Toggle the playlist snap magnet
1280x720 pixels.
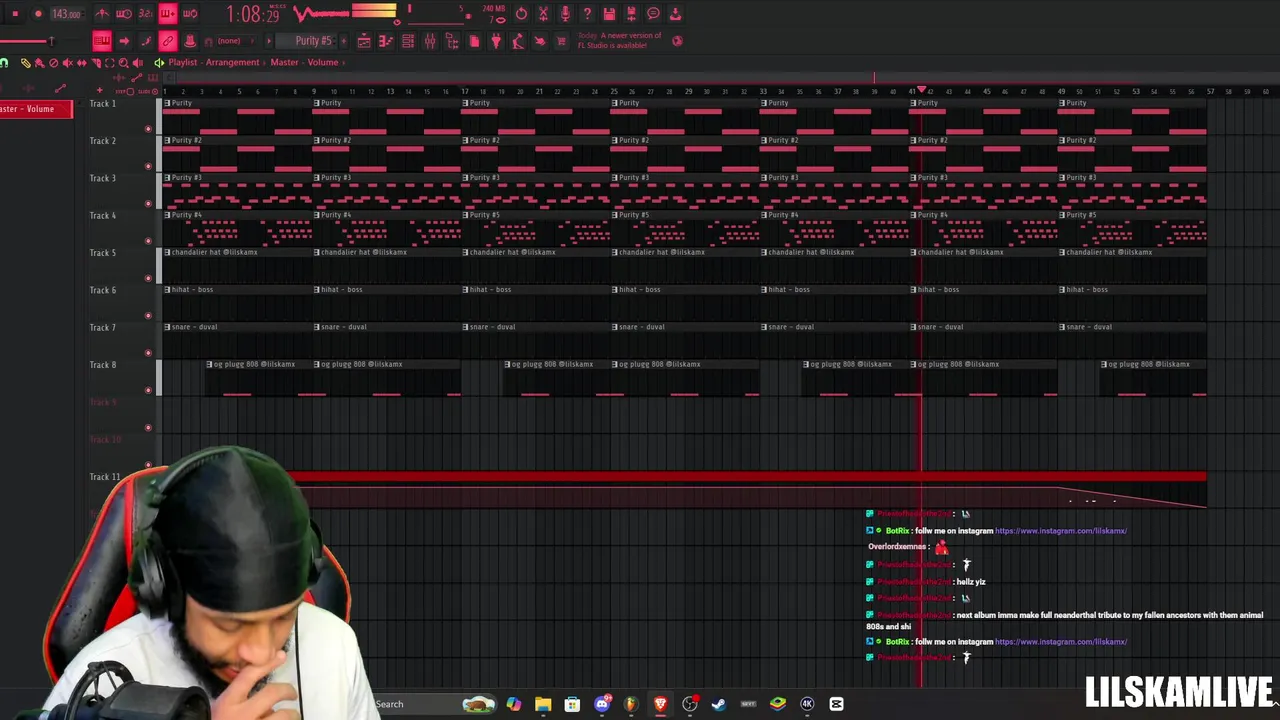click(x=4, y=63)
